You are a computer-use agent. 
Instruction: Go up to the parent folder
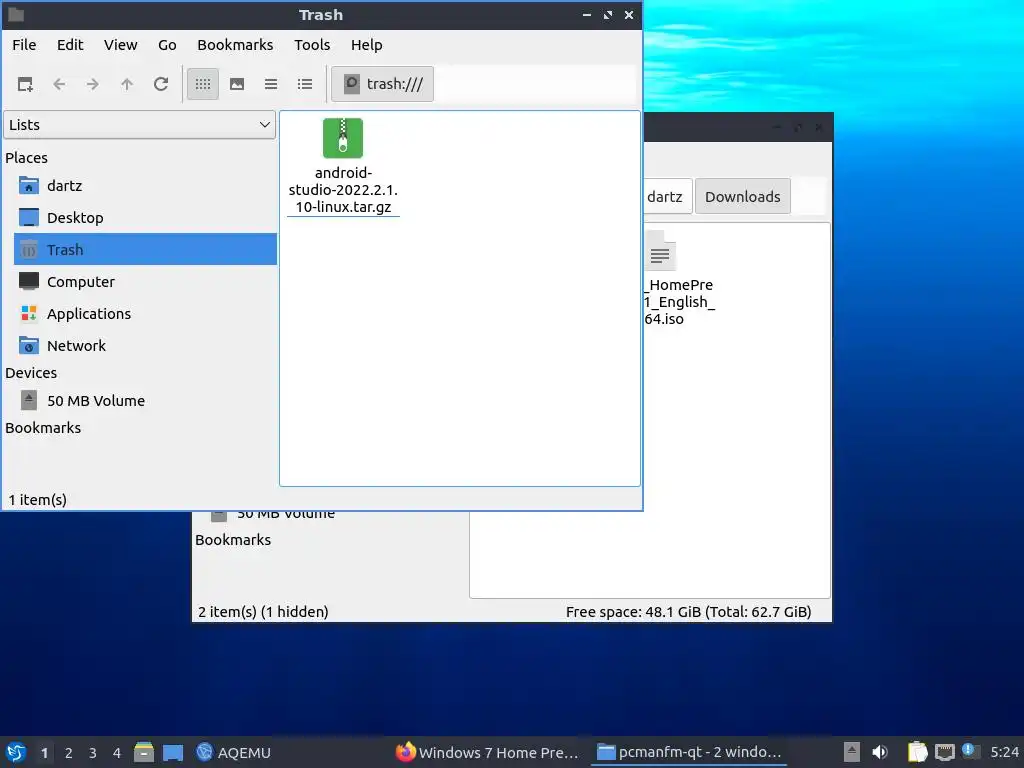(x=127, y=84)
